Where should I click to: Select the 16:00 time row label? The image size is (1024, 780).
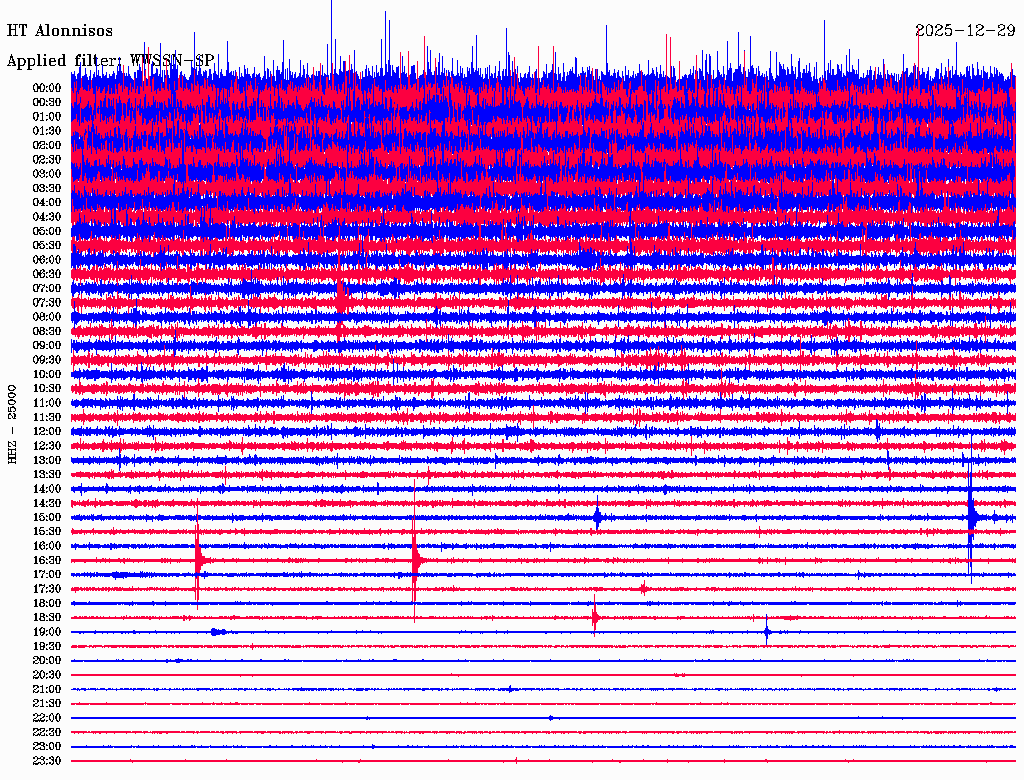pyautogui.click(x=47, y=546)
